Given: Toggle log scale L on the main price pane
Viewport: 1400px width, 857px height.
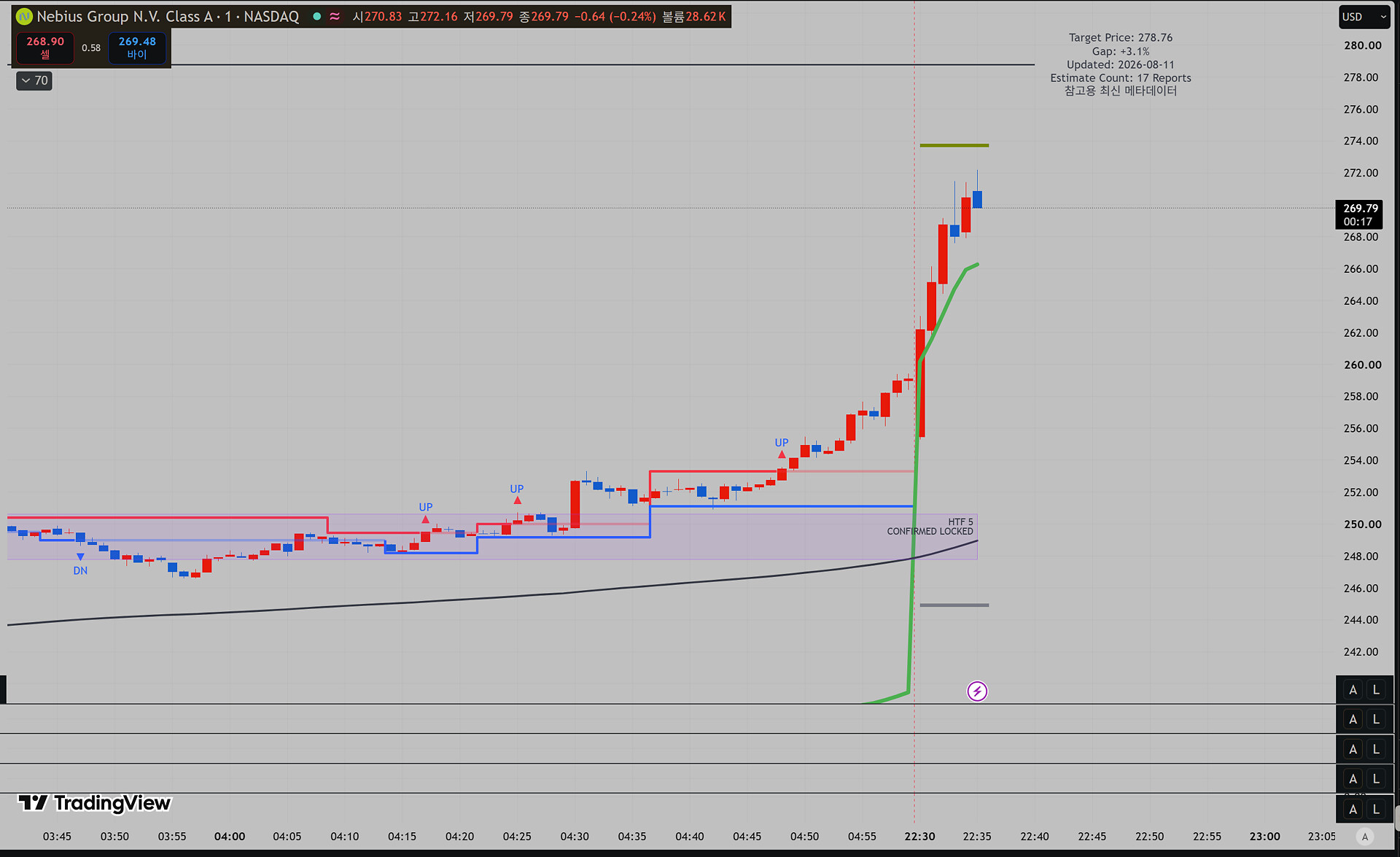Looking at the screenshot, I should point(1376,690).
